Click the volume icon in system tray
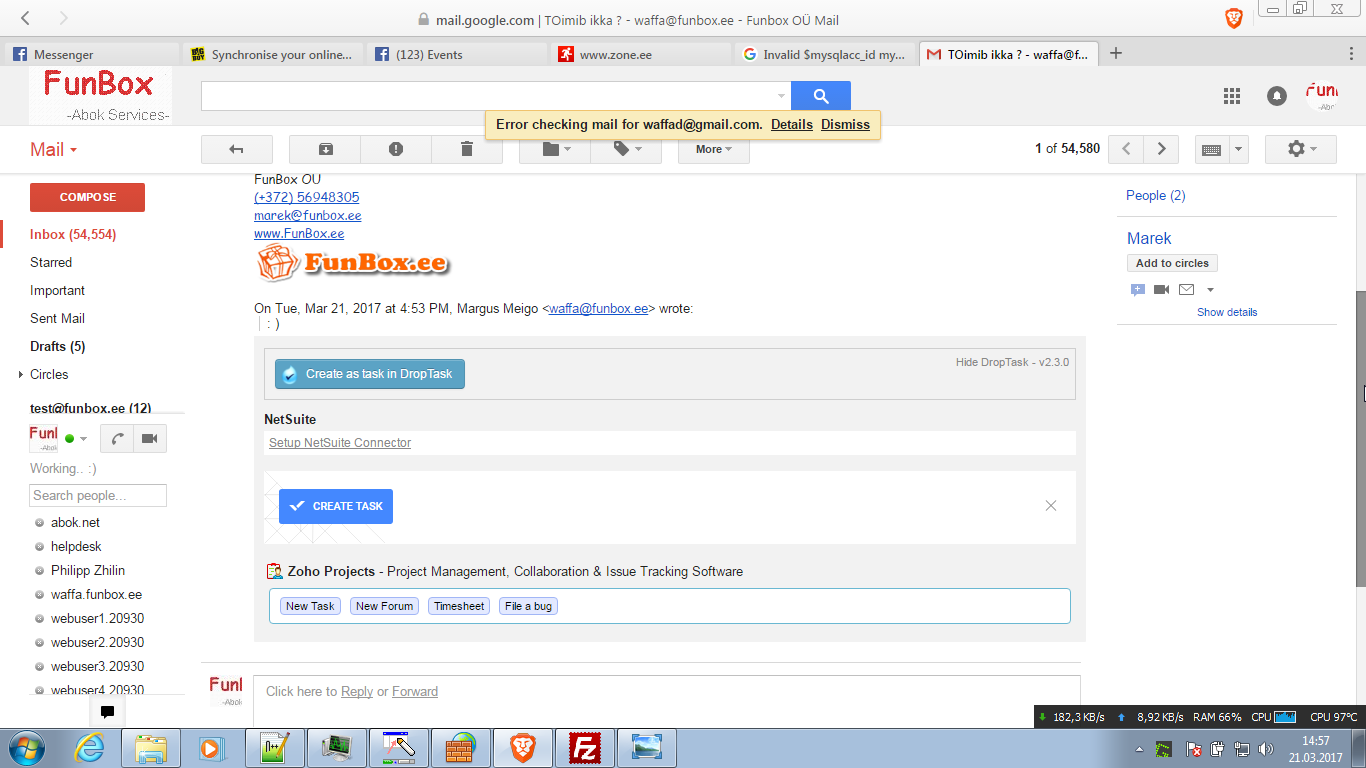Screen dimensions: 1366x768 1266,749
